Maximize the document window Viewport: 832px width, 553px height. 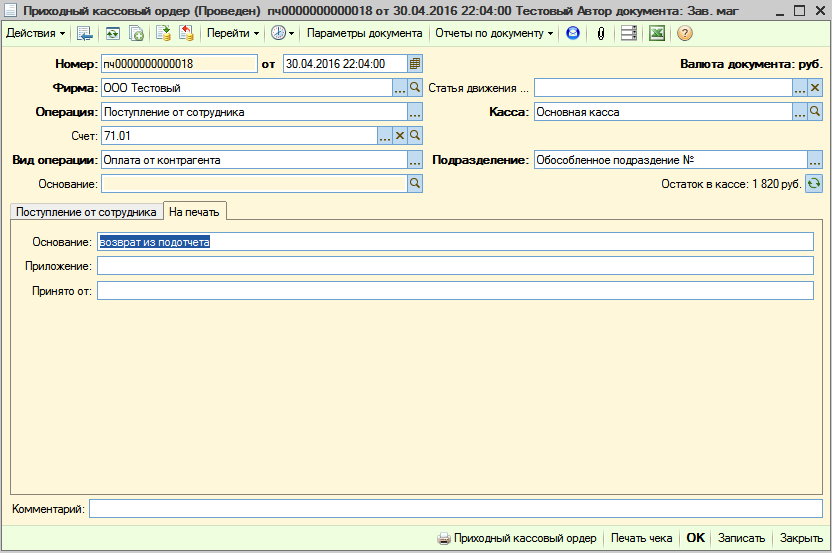tap(800, 11)
